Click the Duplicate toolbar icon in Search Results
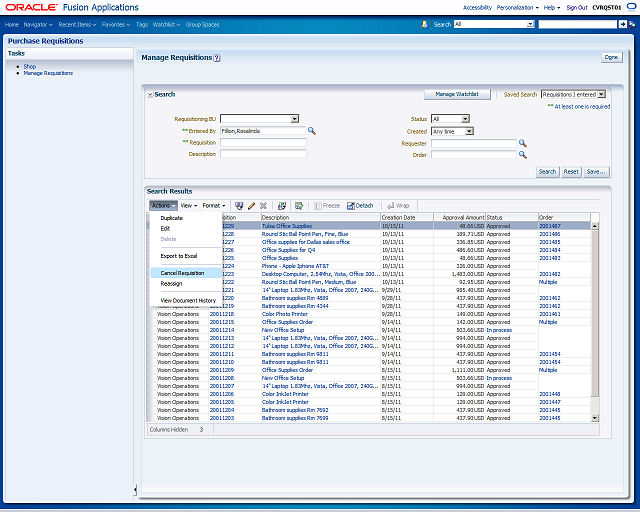This screenshot has width=640, height=512. tap(239, 206)
